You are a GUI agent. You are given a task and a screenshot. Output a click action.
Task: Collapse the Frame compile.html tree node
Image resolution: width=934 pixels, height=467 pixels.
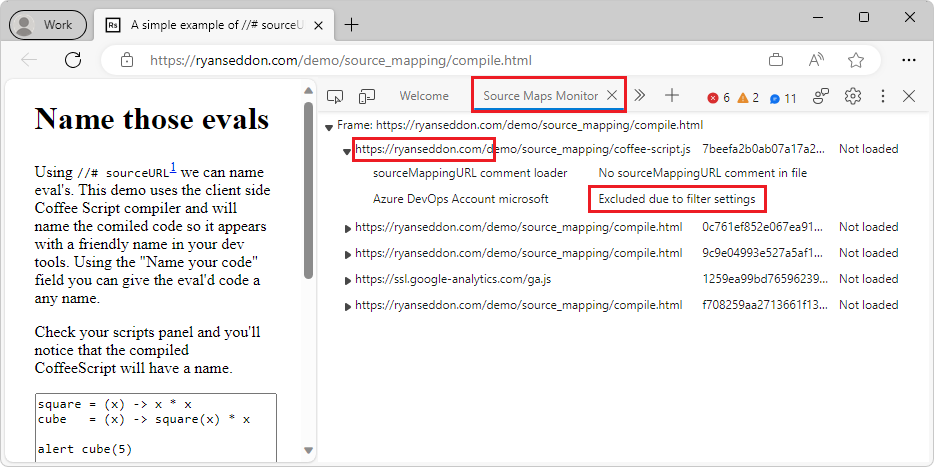pos(328,127)
